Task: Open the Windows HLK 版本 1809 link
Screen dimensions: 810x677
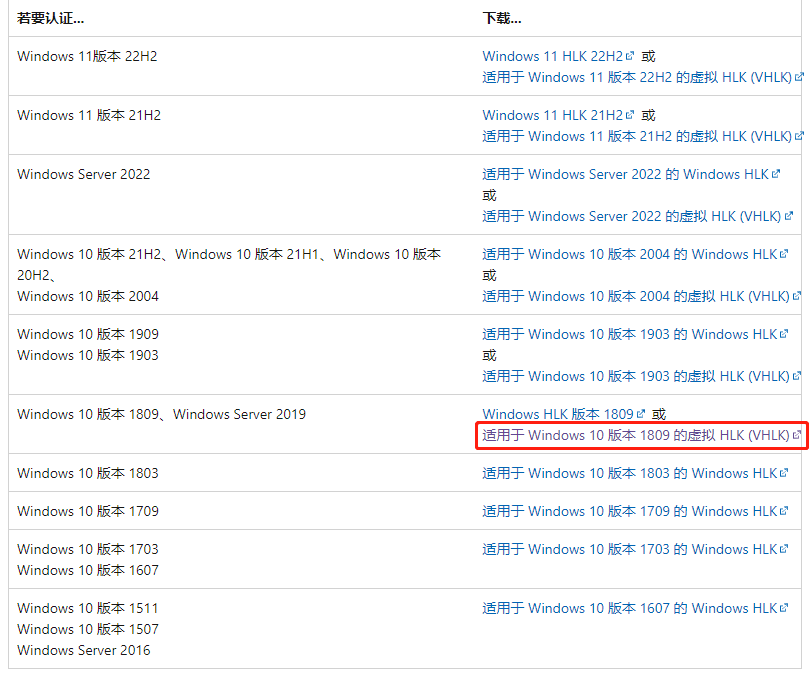Action: pyautogui.click(x=557, y=413)
